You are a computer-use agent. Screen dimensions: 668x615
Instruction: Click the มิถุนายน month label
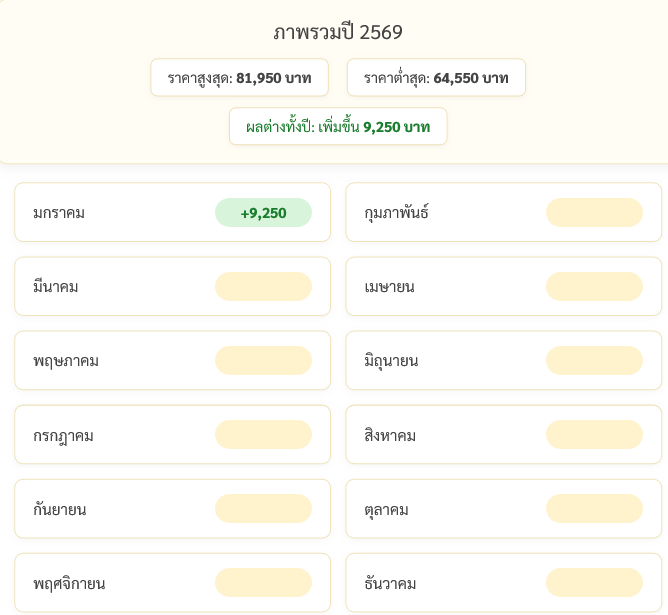click(x=392, y=361)
